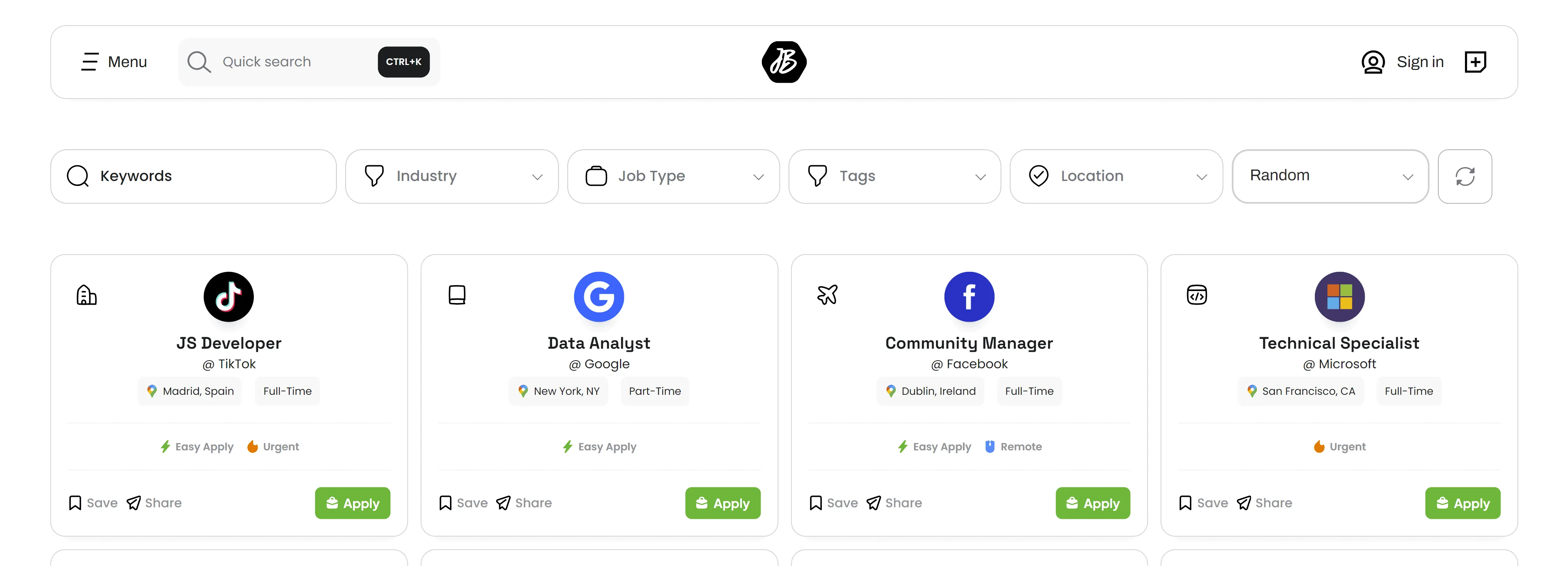
Task: Save the Data Analyst job
Action: point(463,503)
